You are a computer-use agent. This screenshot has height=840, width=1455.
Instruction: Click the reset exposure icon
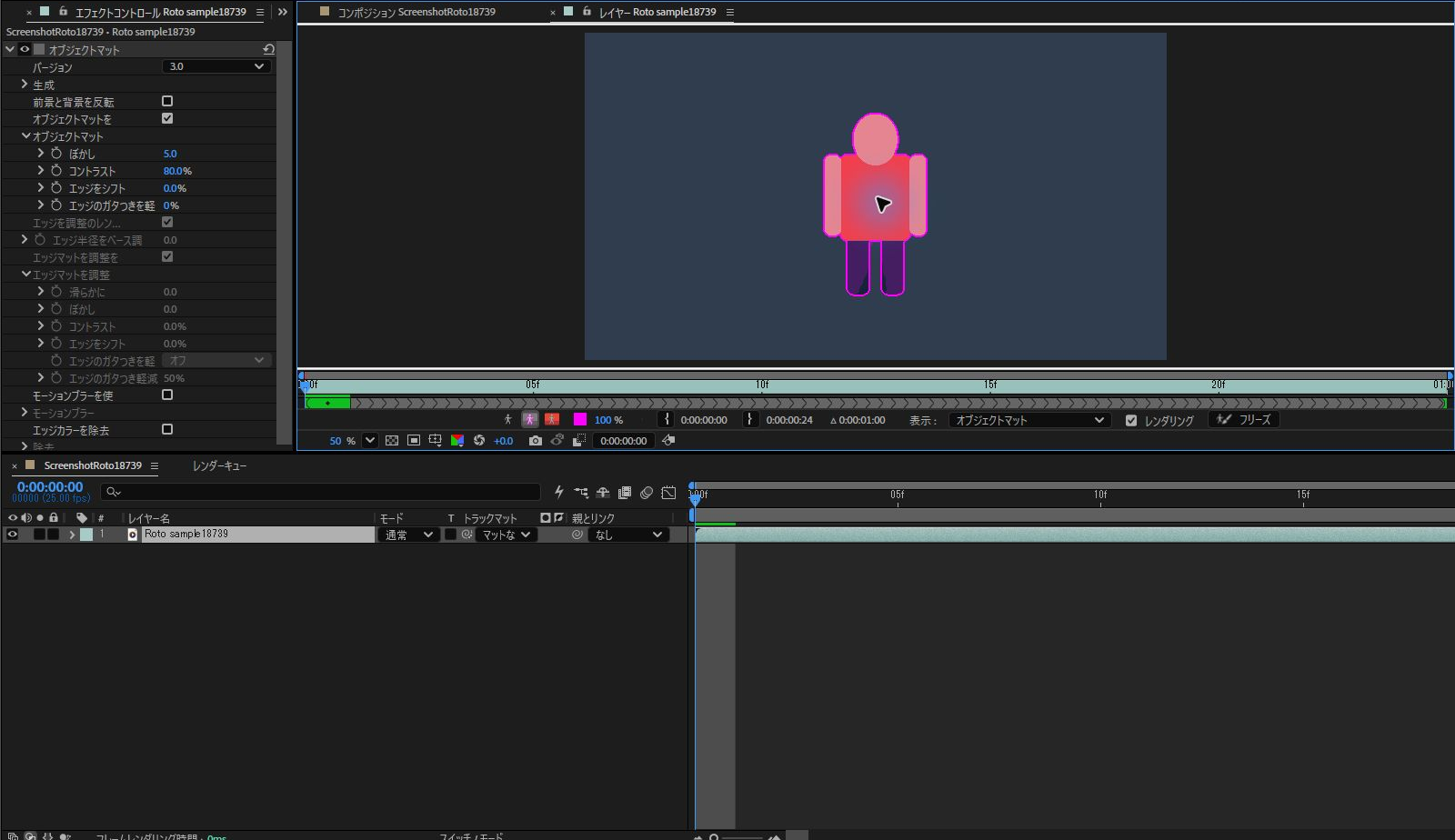[479, 441]
